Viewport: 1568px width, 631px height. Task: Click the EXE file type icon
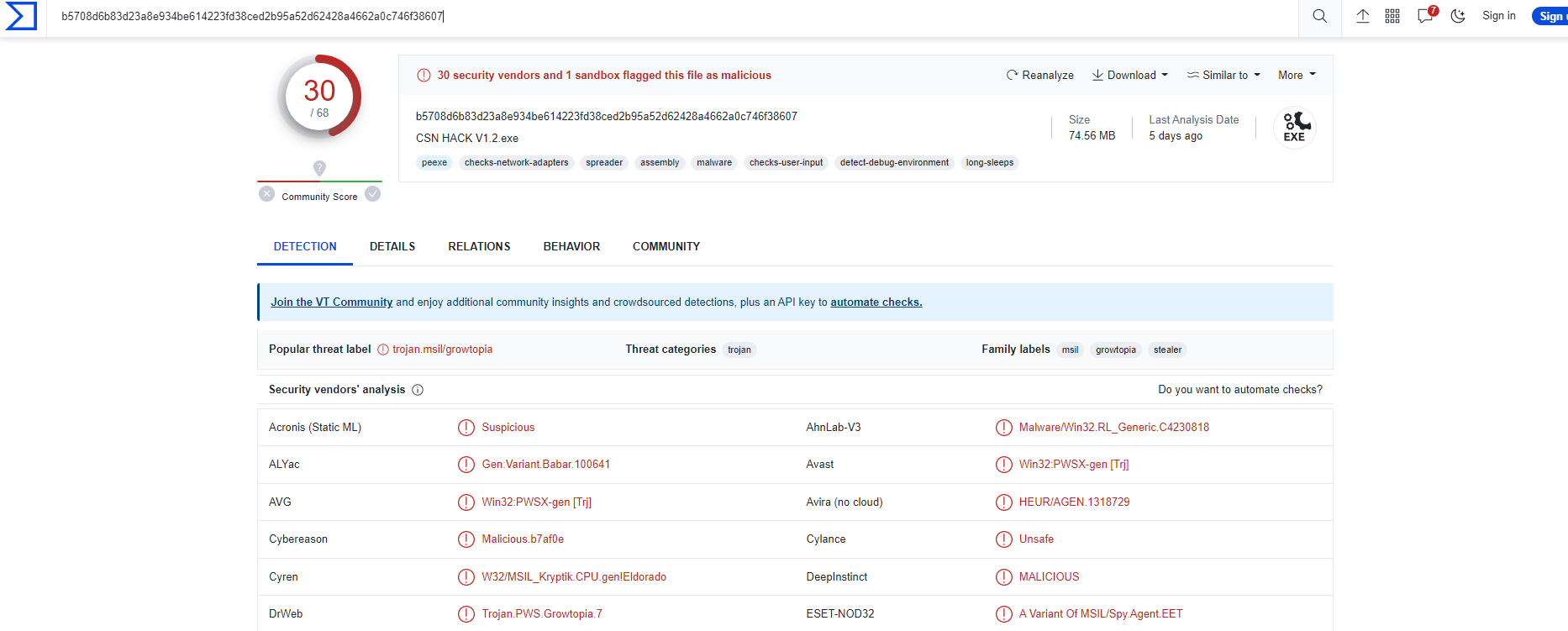[1294, 128]
